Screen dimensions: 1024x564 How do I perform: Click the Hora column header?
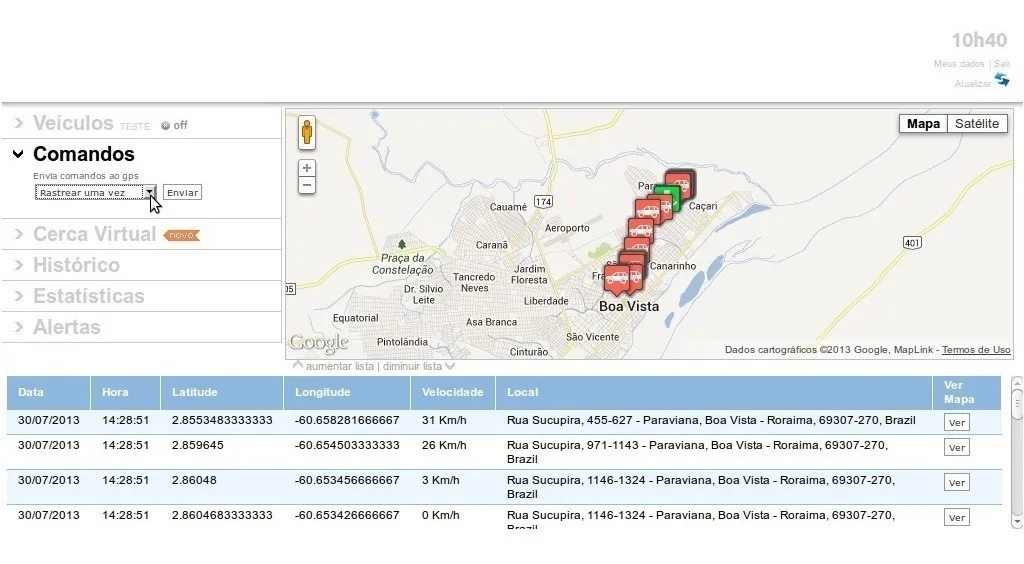coord(125,392)
